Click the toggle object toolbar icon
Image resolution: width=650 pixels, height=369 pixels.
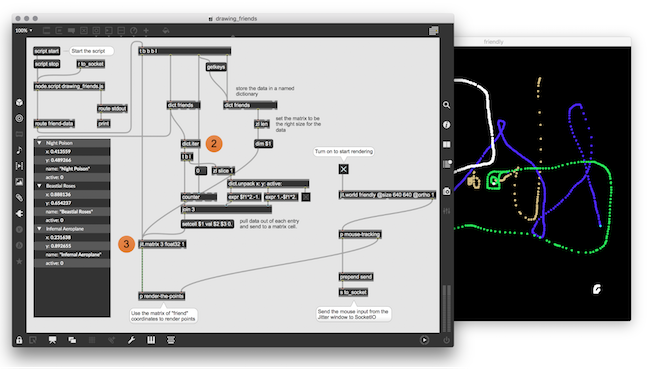84,30
